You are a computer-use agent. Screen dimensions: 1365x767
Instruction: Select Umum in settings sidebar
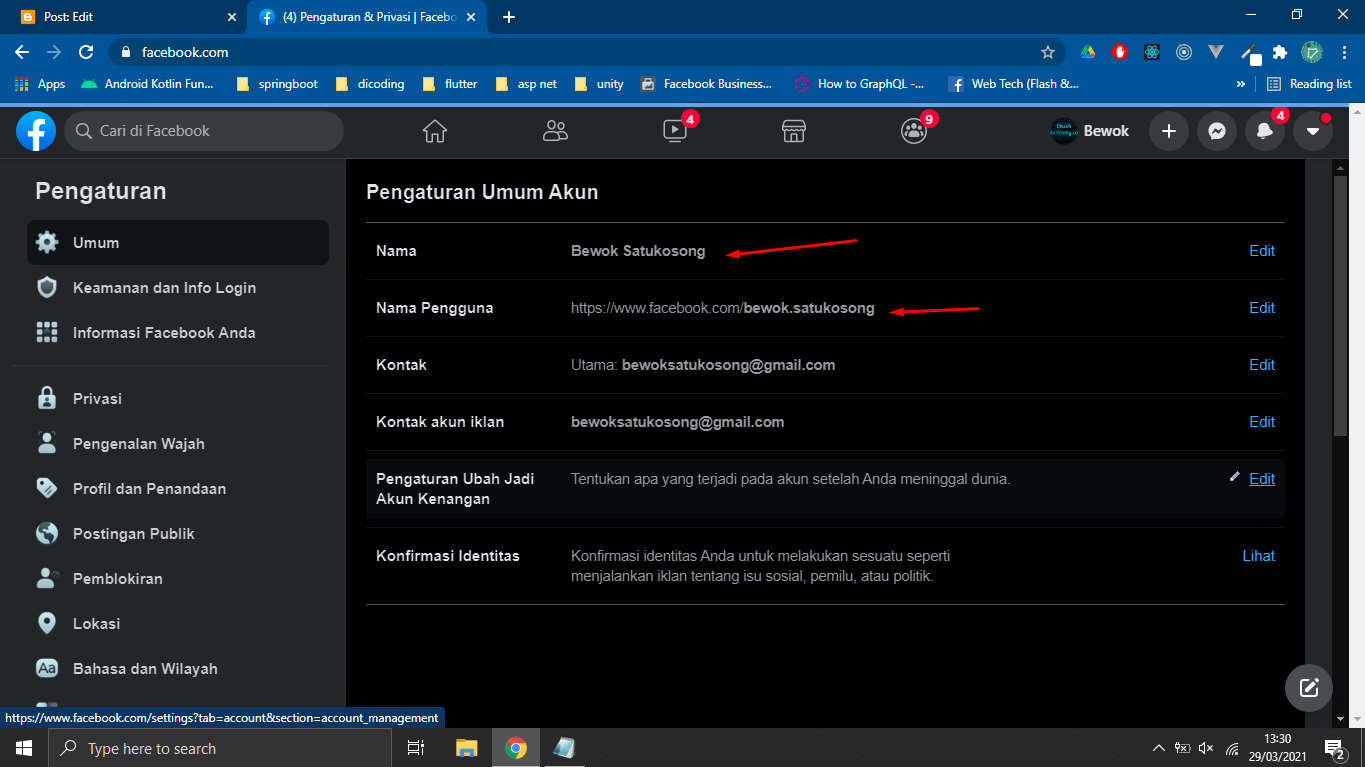pyautogui.click(x=178, y=243)
